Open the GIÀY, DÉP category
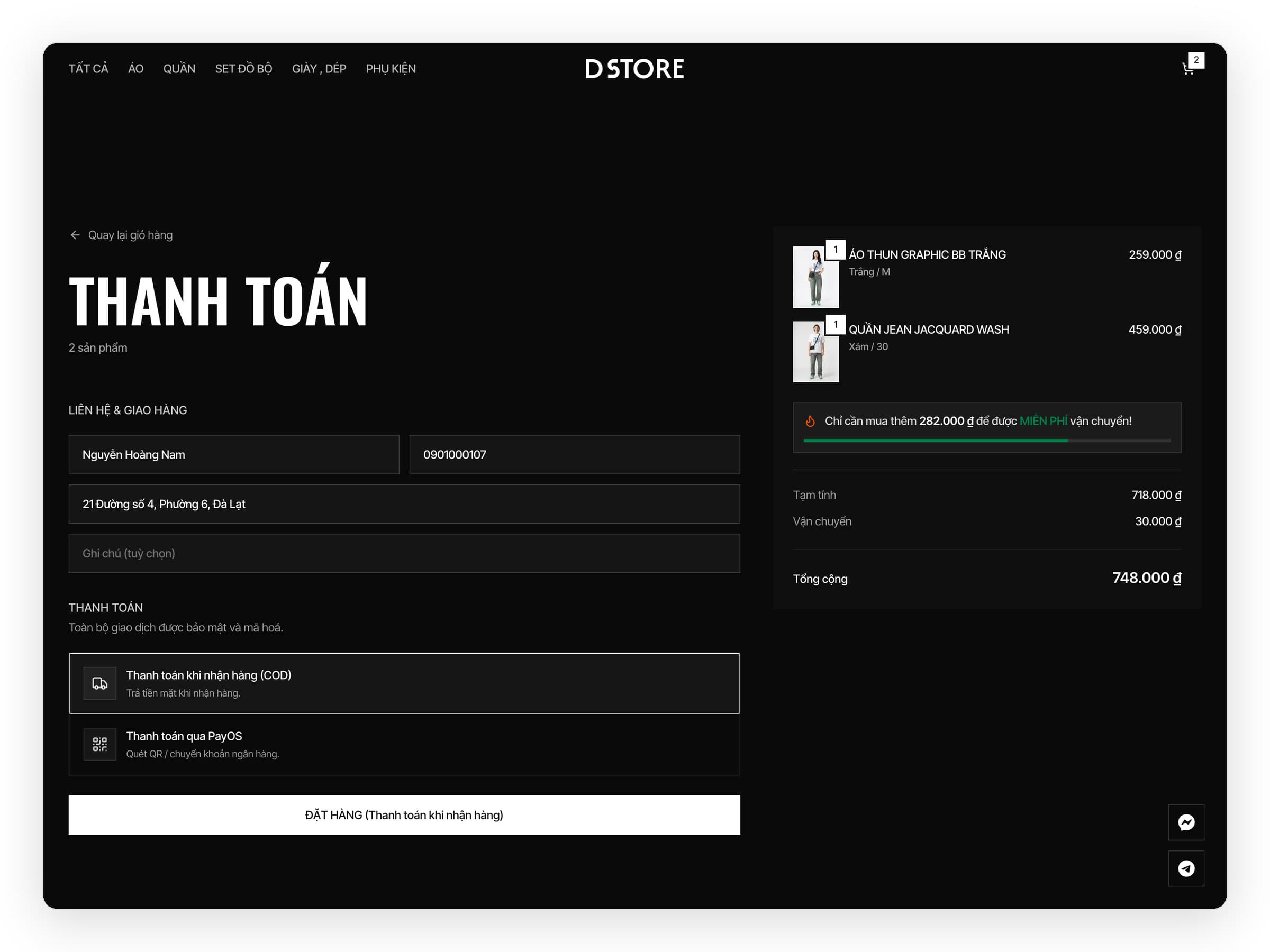 (319, 69)
